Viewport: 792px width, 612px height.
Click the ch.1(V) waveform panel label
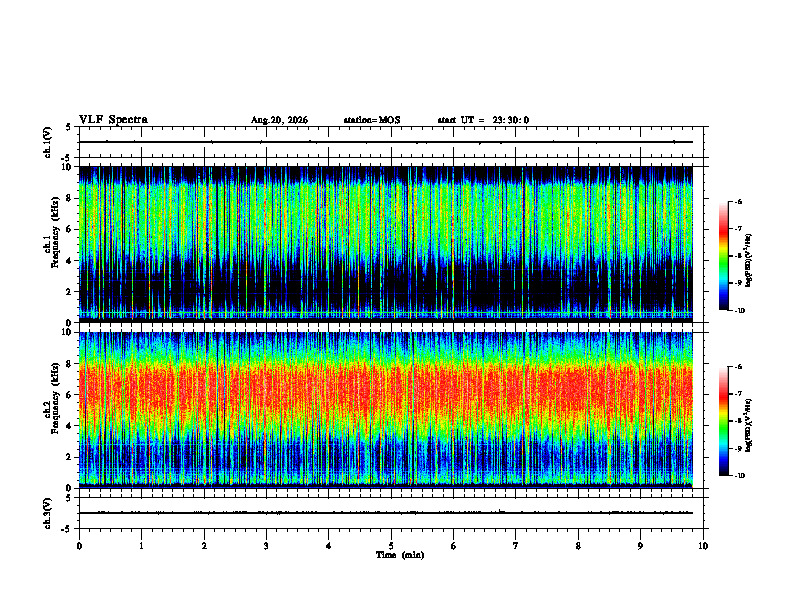coord(48,142)
